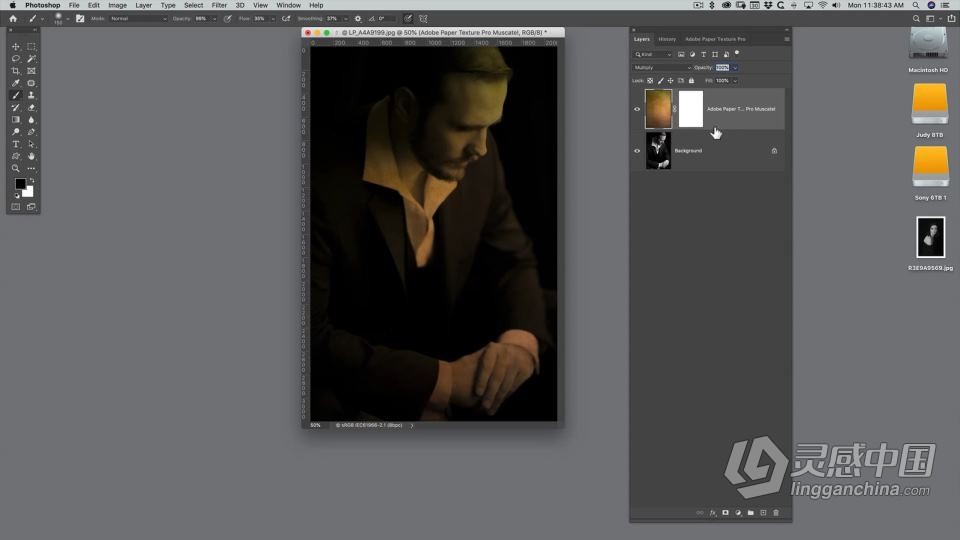The height and width of the screenshot is (540, 960).
Task: Toggle layer filtering on/off switch
Action: tap(737, 53)
